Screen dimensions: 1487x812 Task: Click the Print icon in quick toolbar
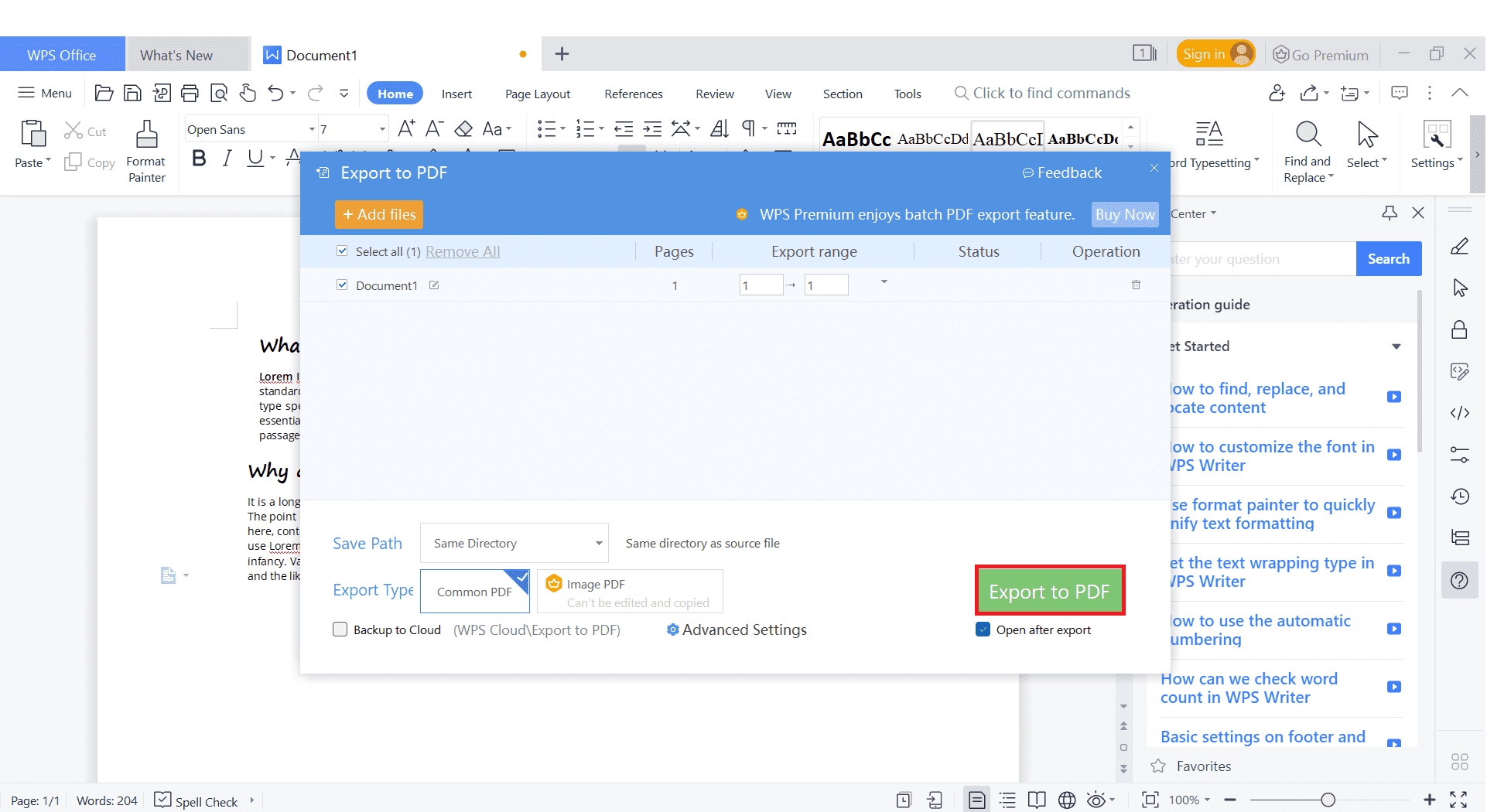click(190, 94)
